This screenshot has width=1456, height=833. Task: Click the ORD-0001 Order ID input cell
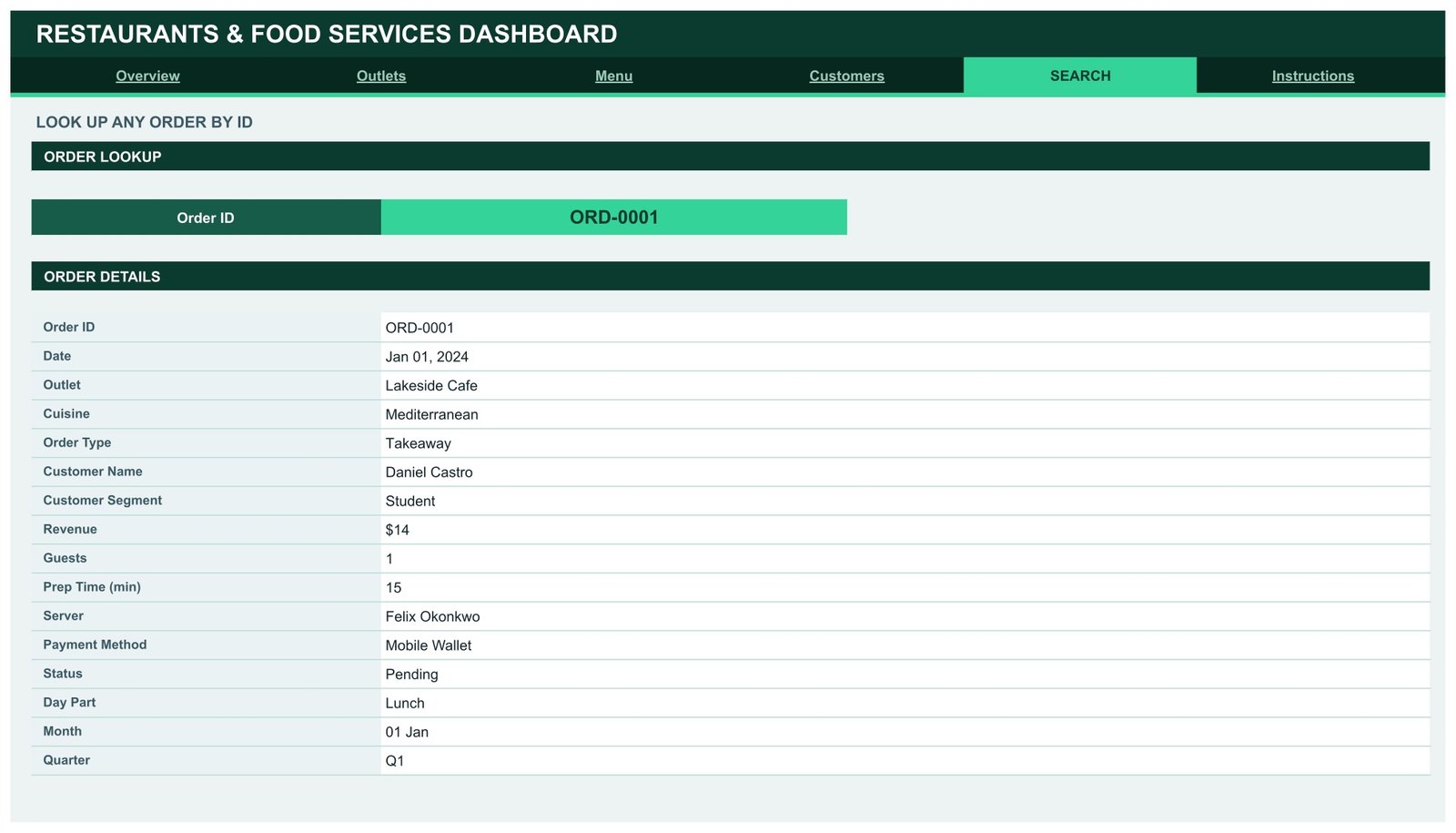coord(614,218)
